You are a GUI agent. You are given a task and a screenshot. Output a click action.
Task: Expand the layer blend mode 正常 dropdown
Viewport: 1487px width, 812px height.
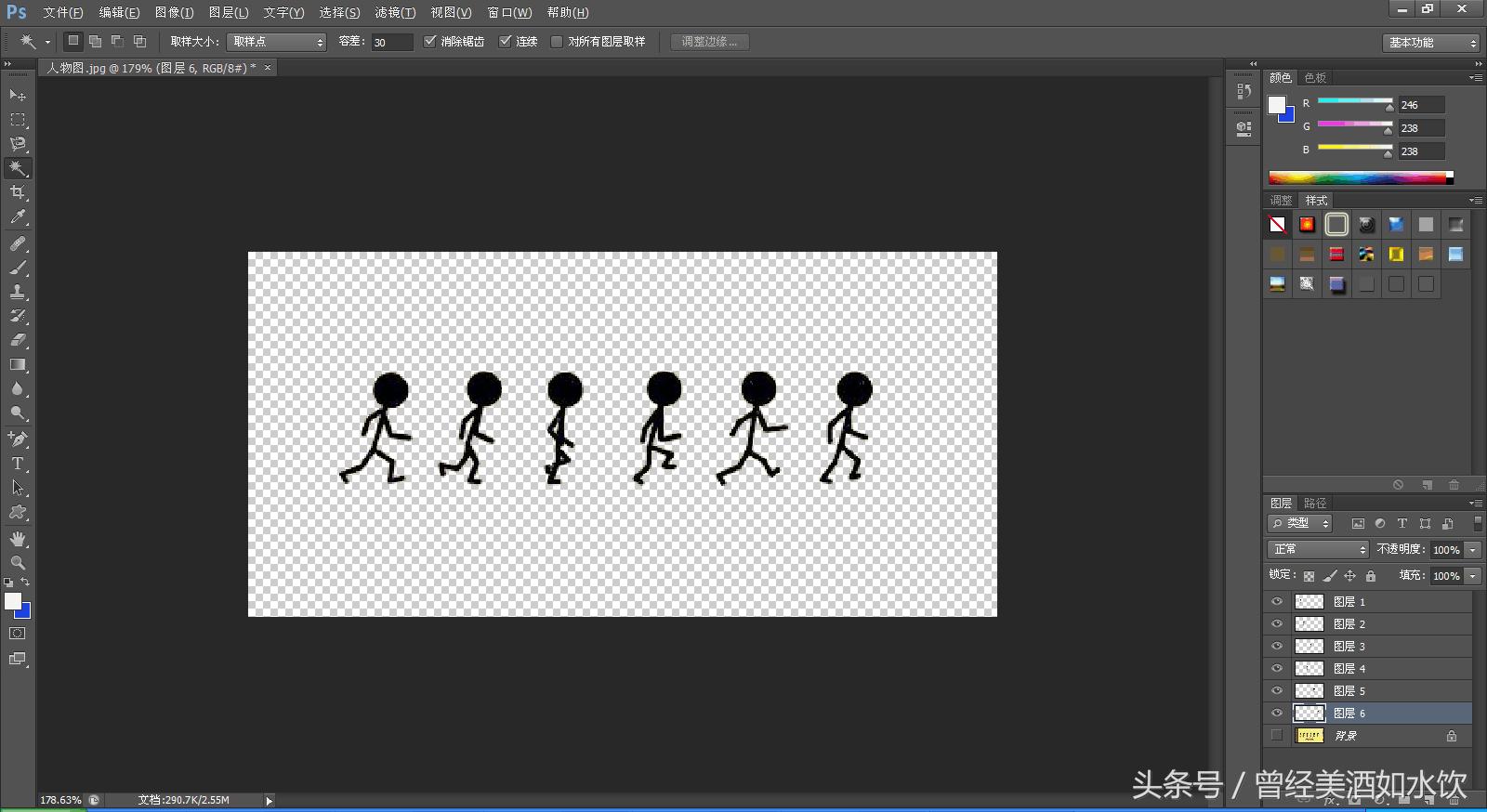coord(1318,550)
